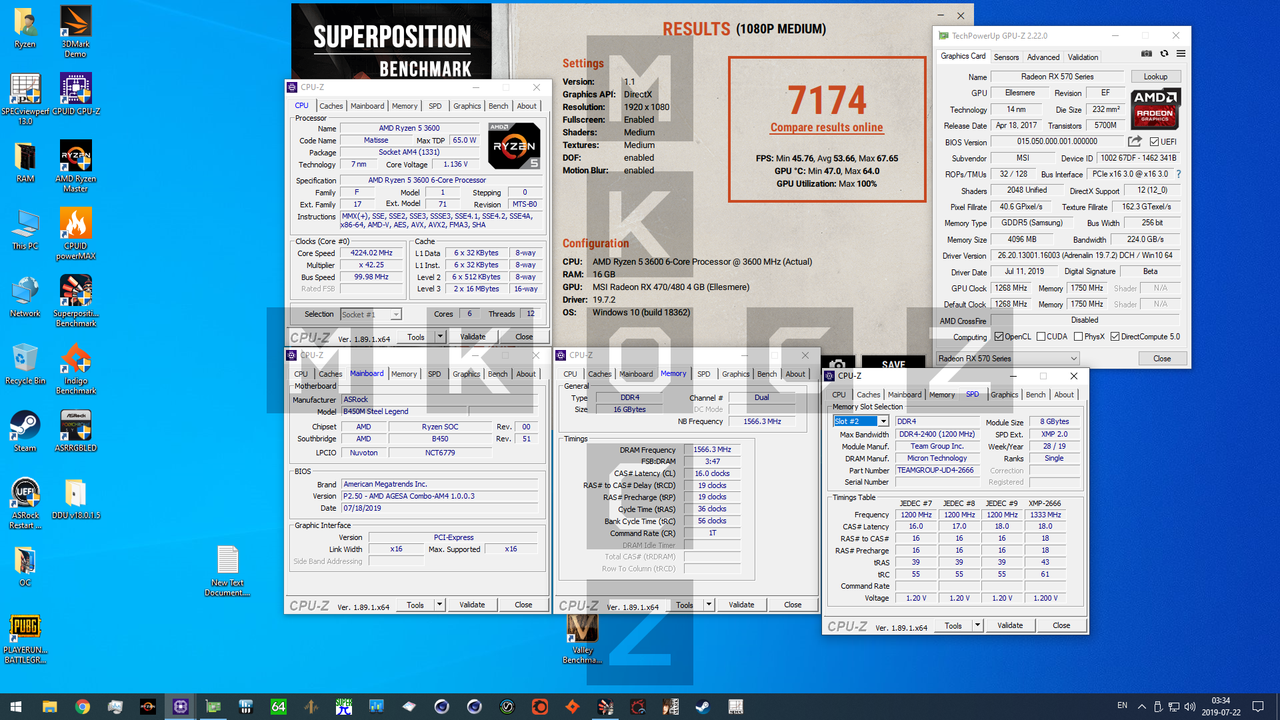Switch to the Sensors tab in GPU-Z
This screenshot has height=720, width=1280.
click(x=1006, y=57)
